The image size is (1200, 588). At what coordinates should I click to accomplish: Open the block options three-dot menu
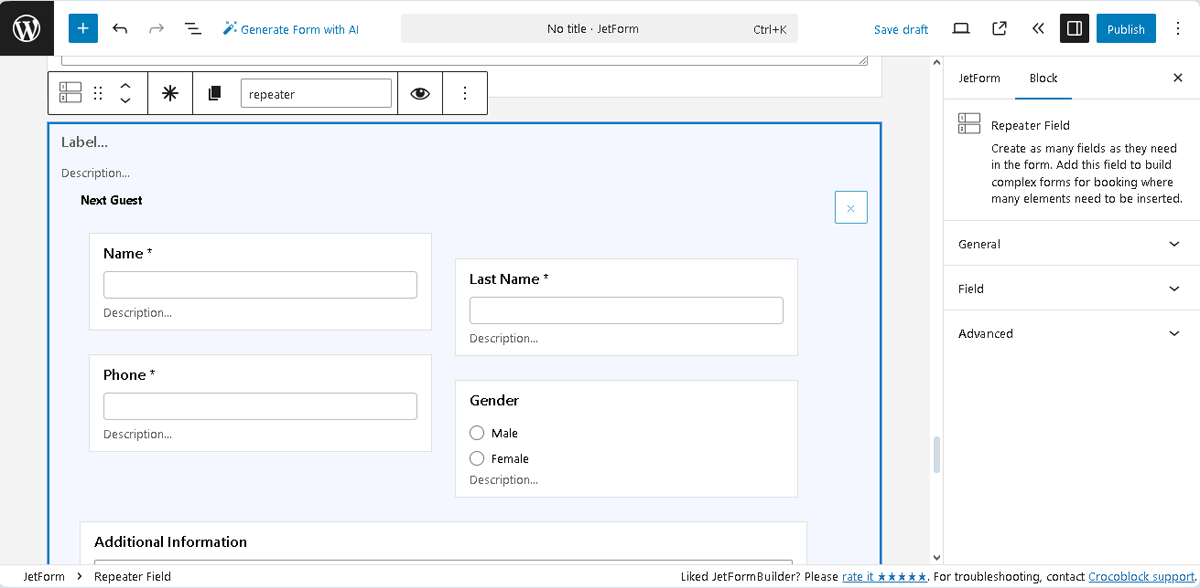pos(465,93)
